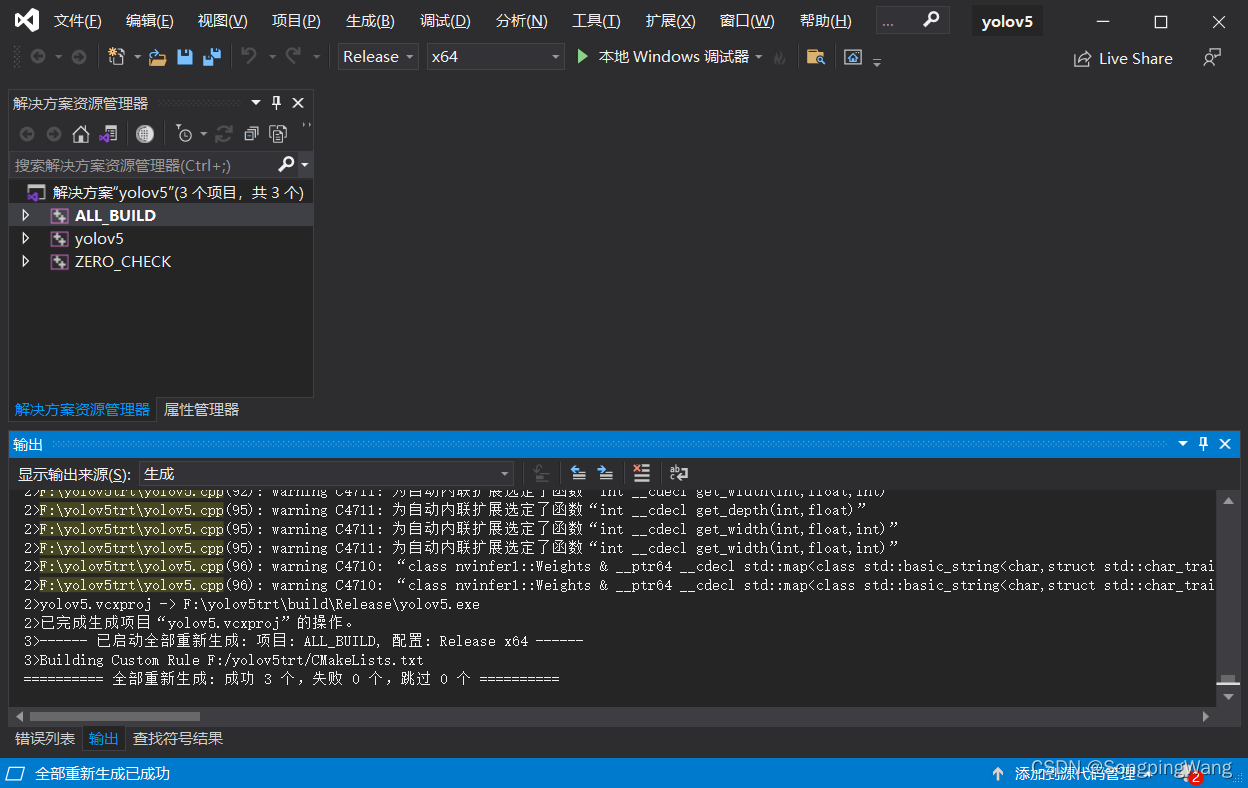Click the New Project toolbar icon
The image size is (1248, 788).
click(x=116, y=57)
